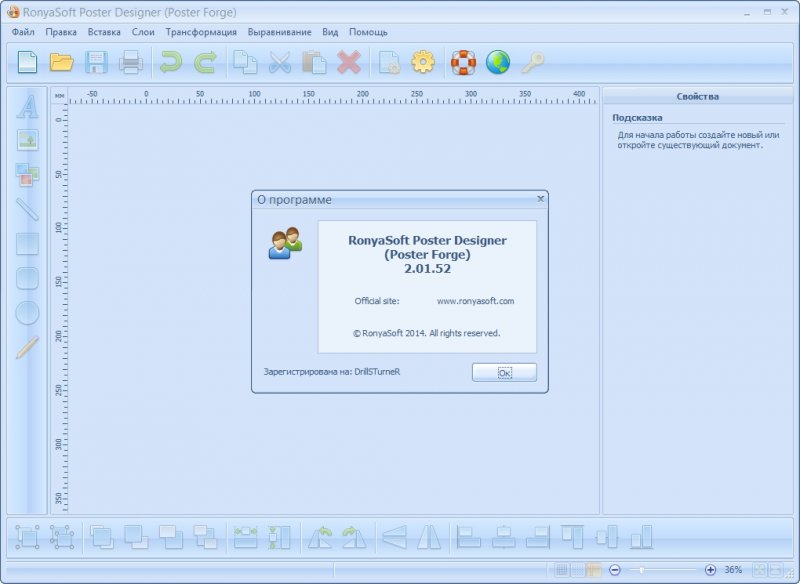Open the Вид menu
Screen dimensions: 800x584
click(330, 32)
